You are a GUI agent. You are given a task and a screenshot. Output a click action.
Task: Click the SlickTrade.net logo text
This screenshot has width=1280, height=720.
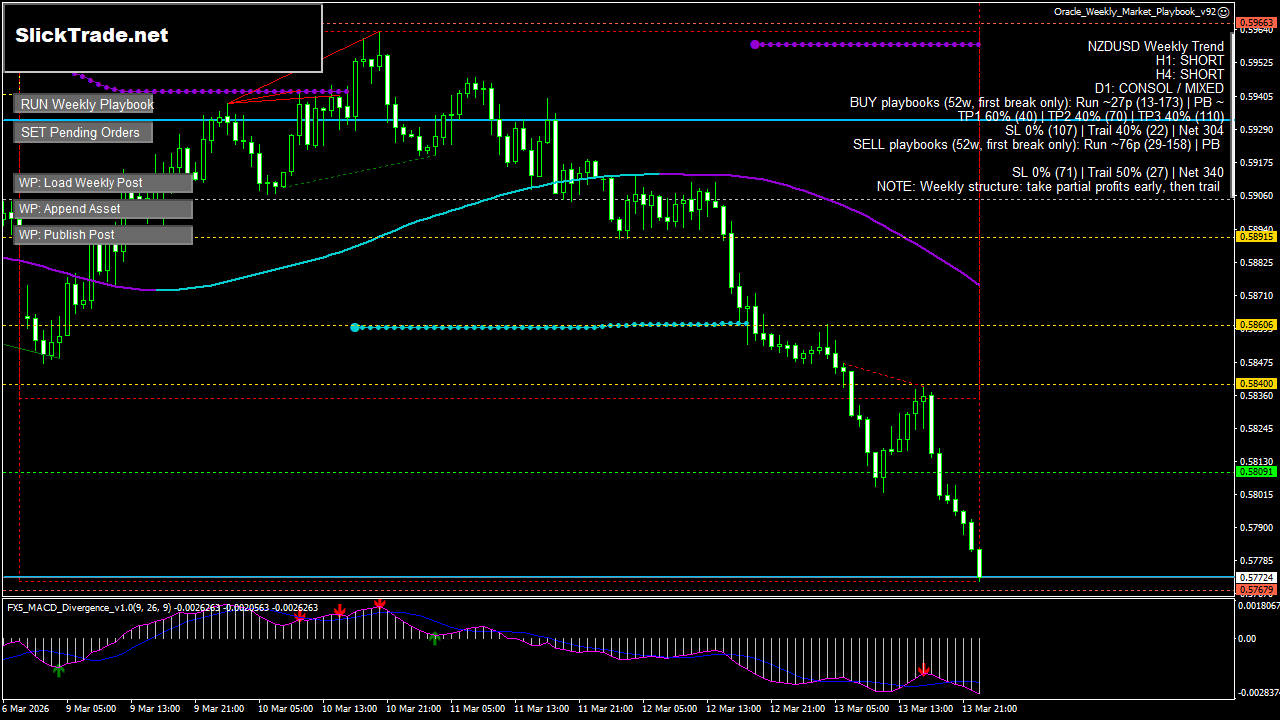coord(91,35)
